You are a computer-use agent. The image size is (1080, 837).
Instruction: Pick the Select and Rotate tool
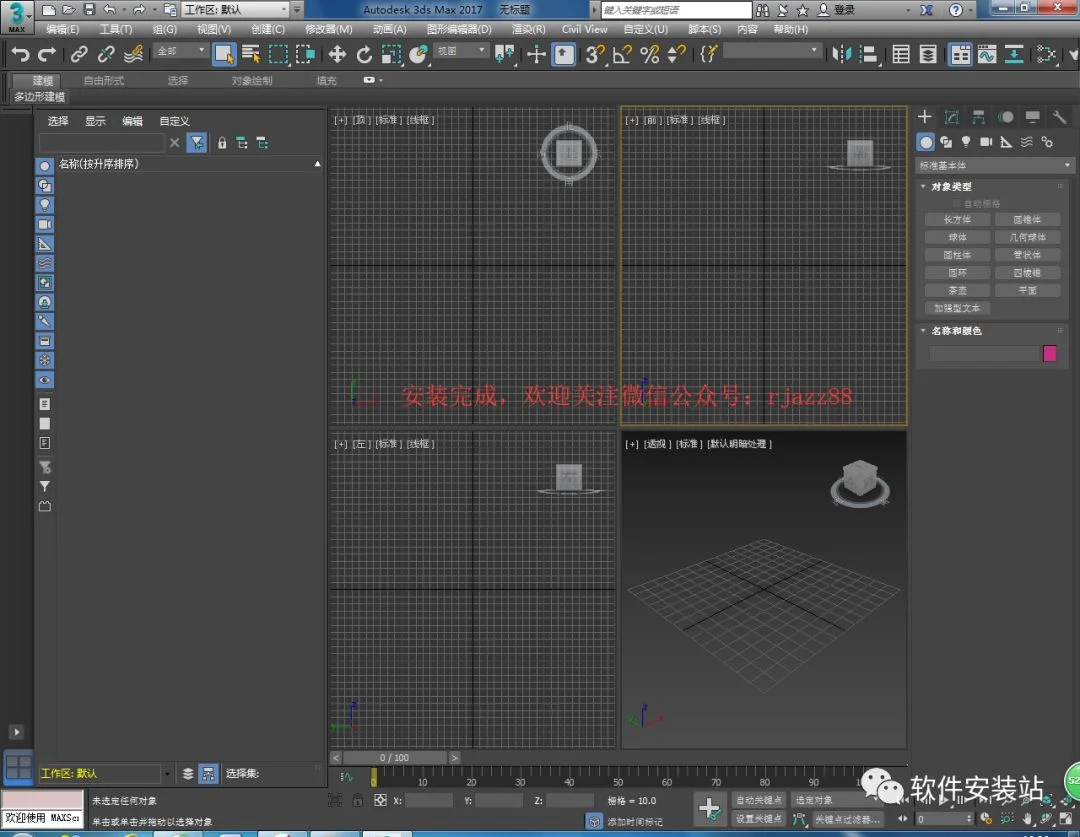click(364, 54)
